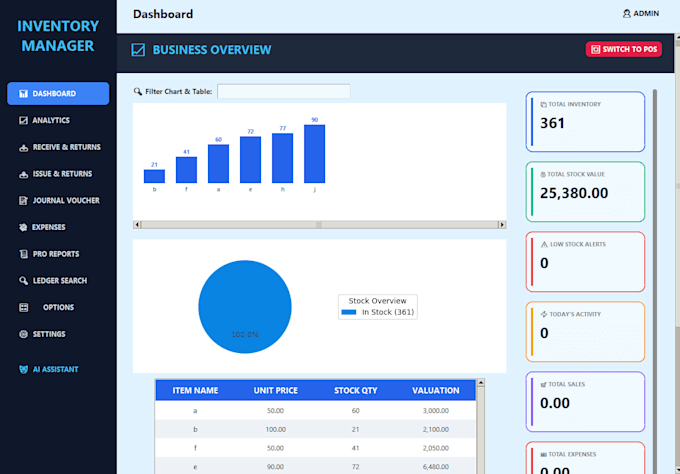
Task: Click the Total Sales icon
Action: pos(543,385)
